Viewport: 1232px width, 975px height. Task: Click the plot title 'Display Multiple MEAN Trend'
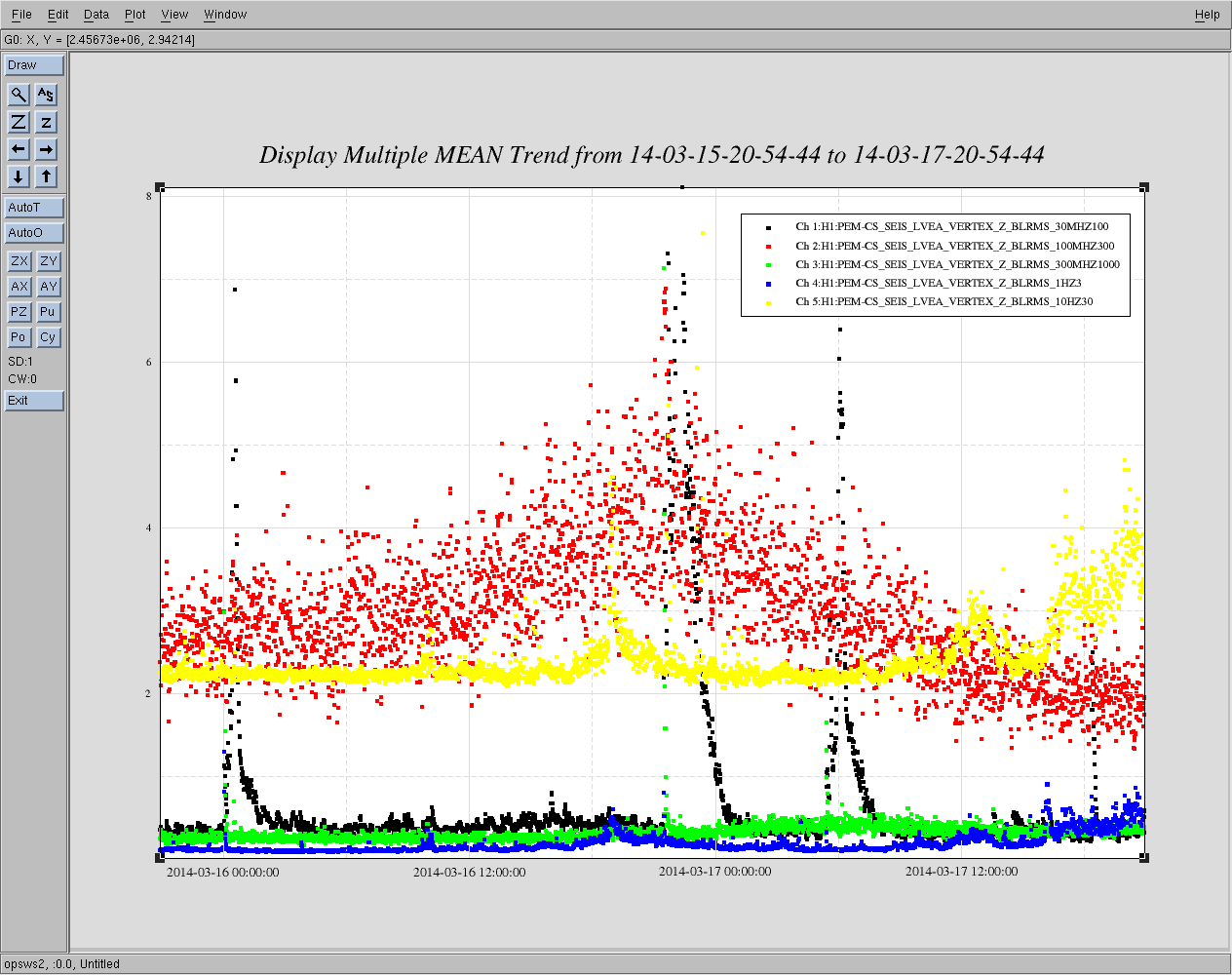pyautogui.click(x=652, y=155)
